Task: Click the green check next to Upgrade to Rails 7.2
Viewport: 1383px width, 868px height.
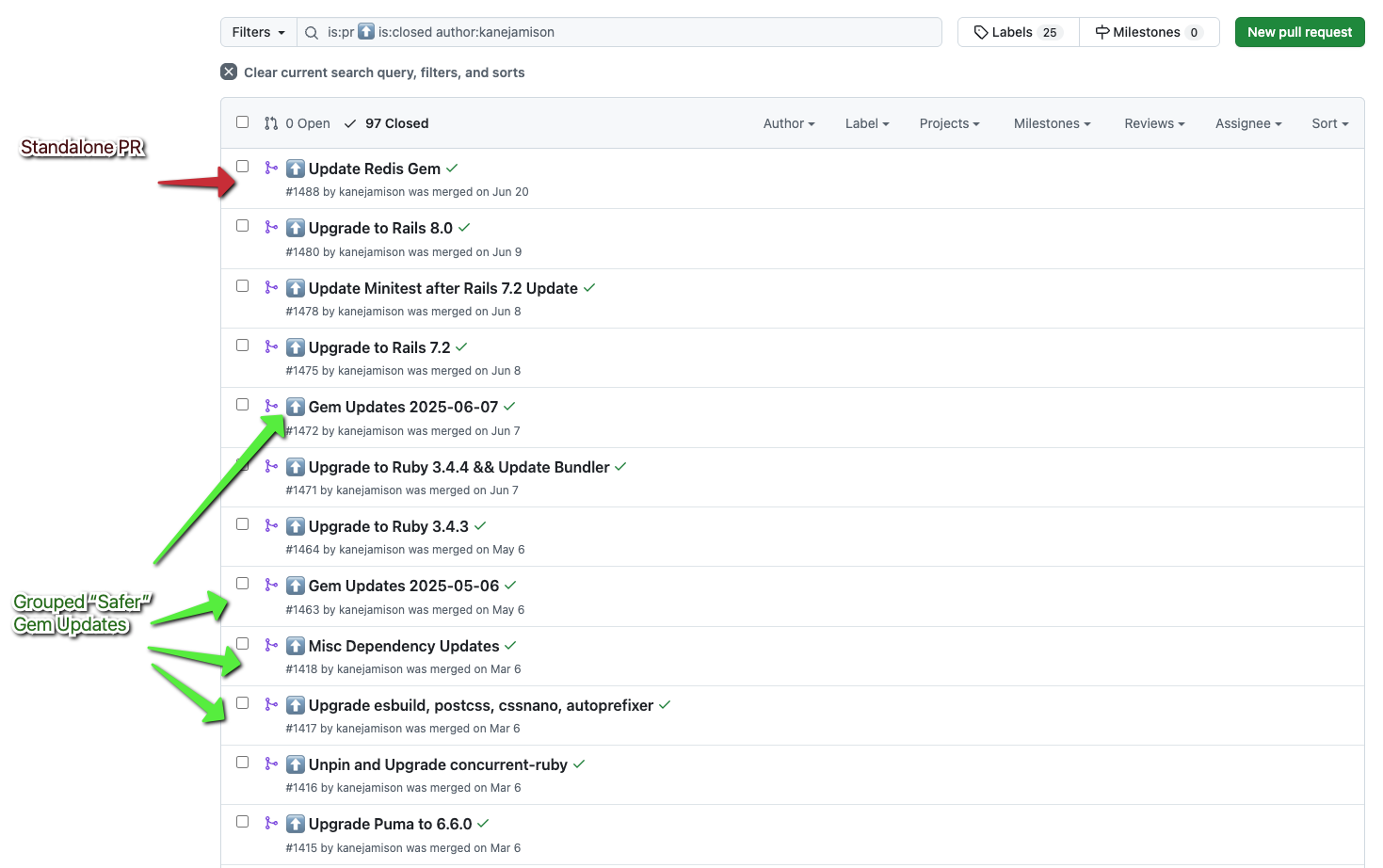Action: pyautogui.click(x=461, y=347)
